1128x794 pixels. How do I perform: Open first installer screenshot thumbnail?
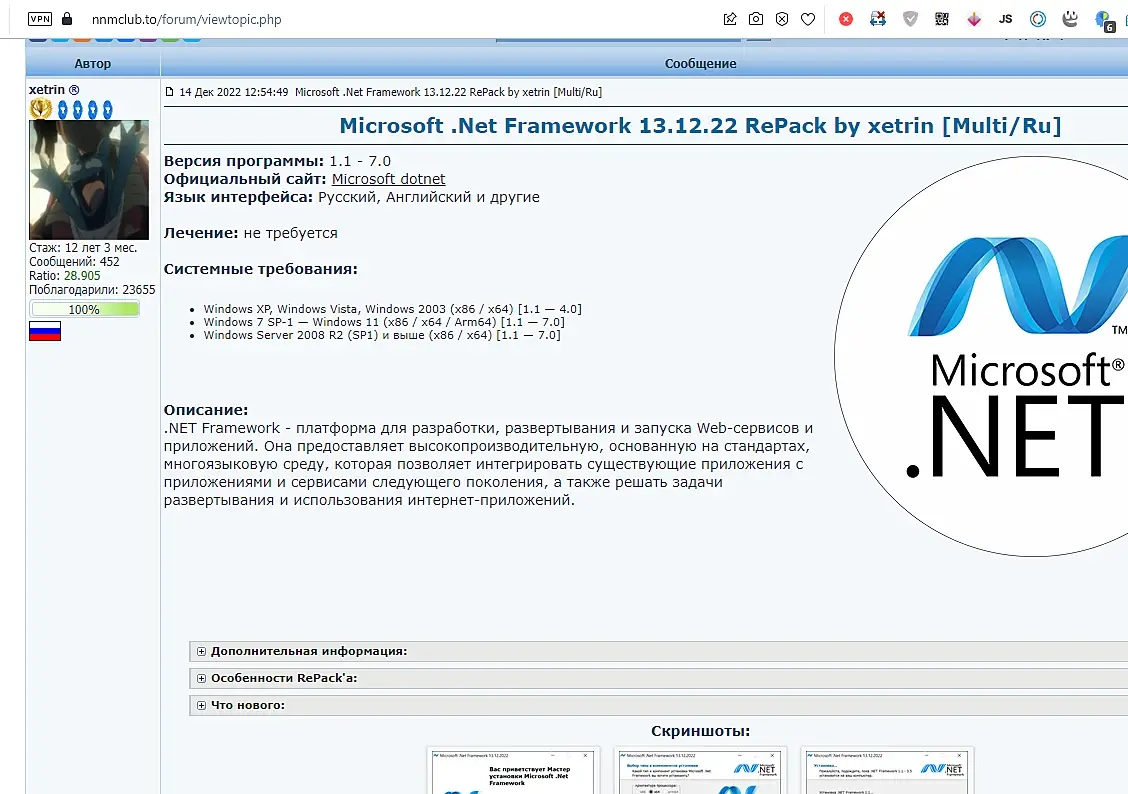(513, 771)
